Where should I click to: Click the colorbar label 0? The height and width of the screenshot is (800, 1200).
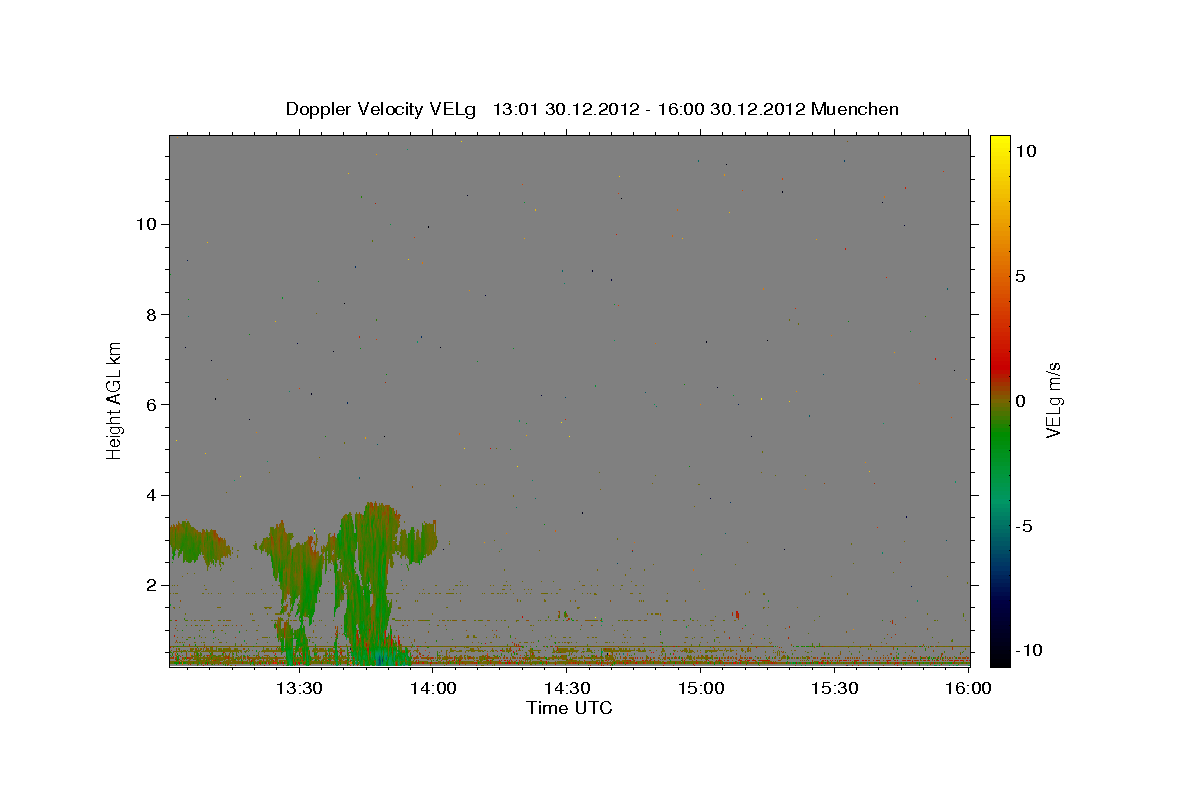pyautogui.click(x=1020, y=401)
